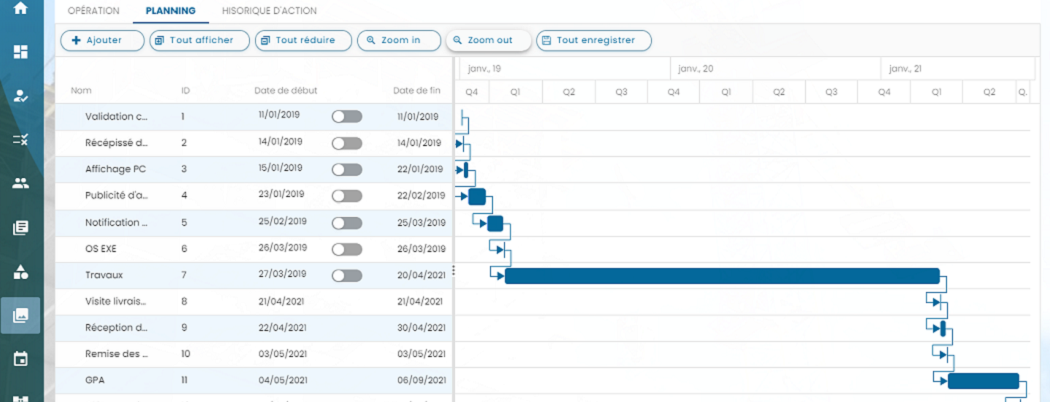Click Tout réduire to collapse all
The width and height of the screenshot is (1050, 402).
click(x=304, y=40)
